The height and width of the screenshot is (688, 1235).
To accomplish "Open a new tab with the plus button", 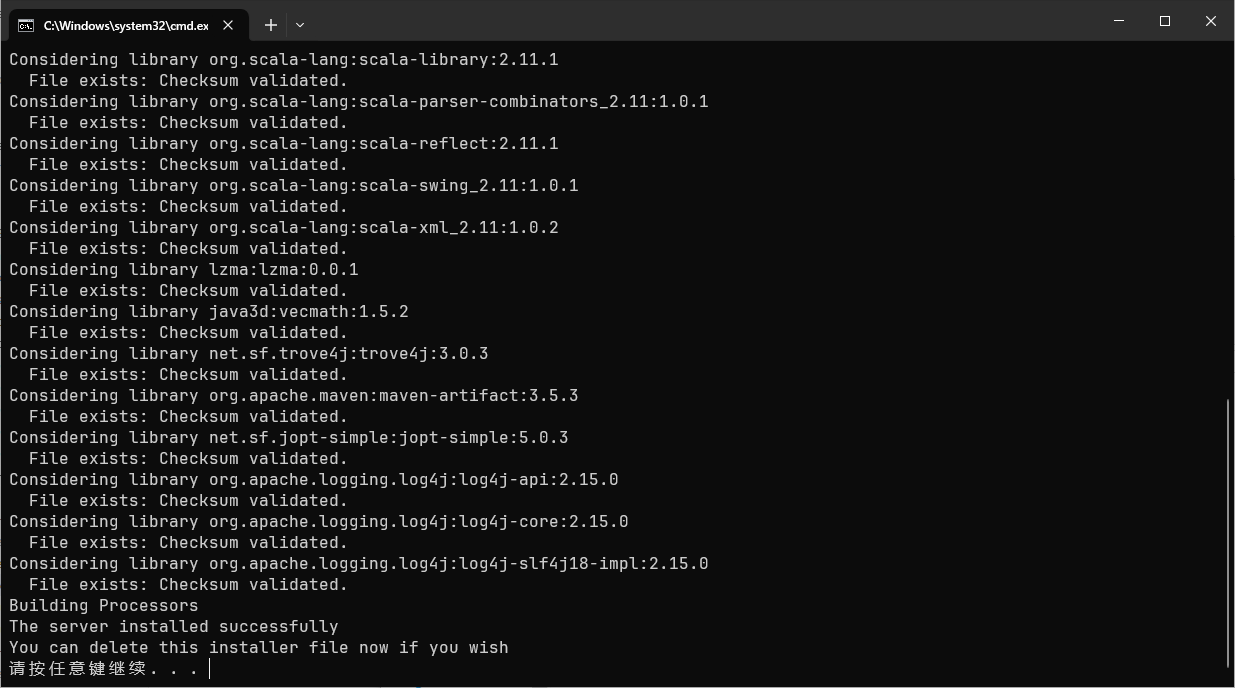I will point(270,25).
